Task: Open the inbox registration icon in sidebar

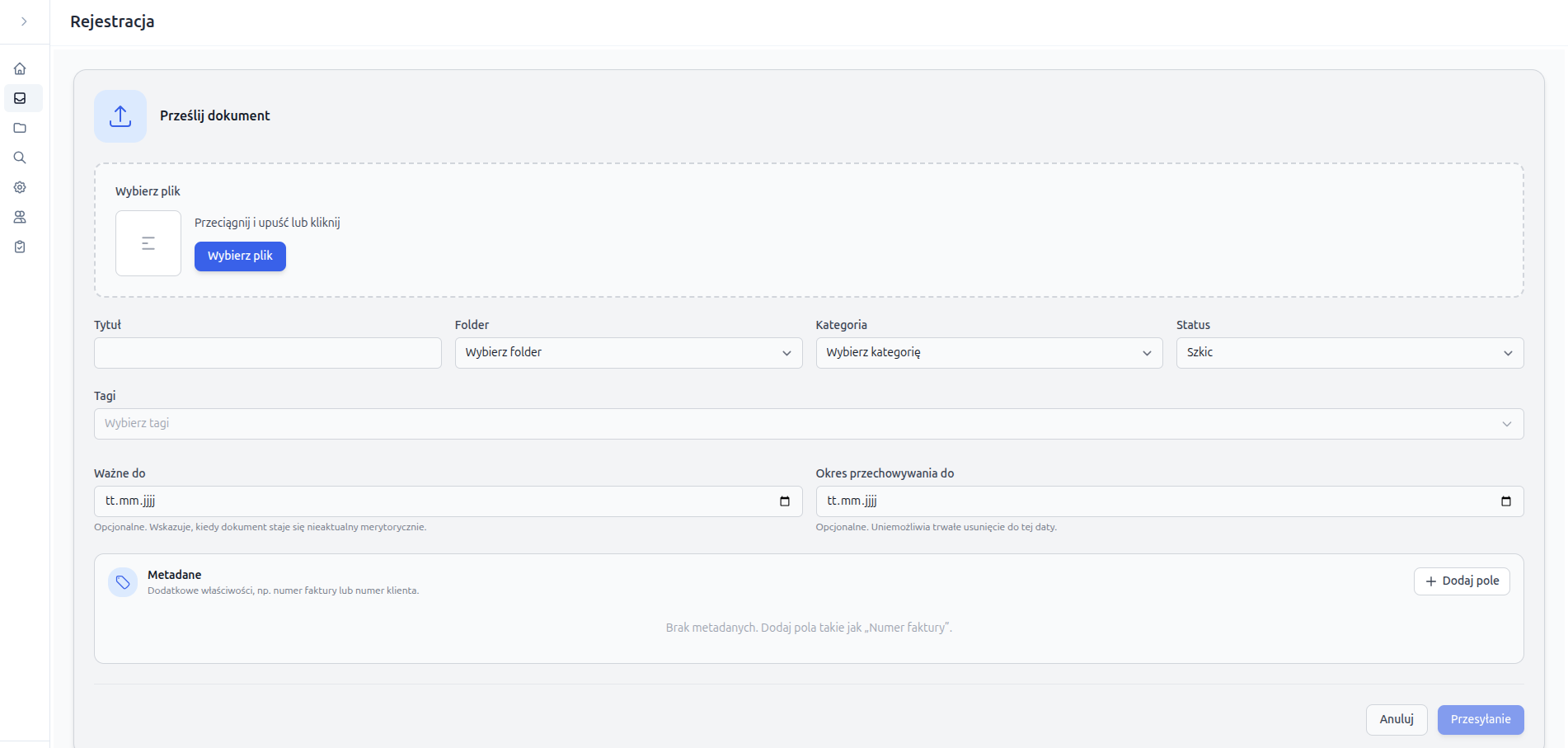Action: tap(20, 98)
